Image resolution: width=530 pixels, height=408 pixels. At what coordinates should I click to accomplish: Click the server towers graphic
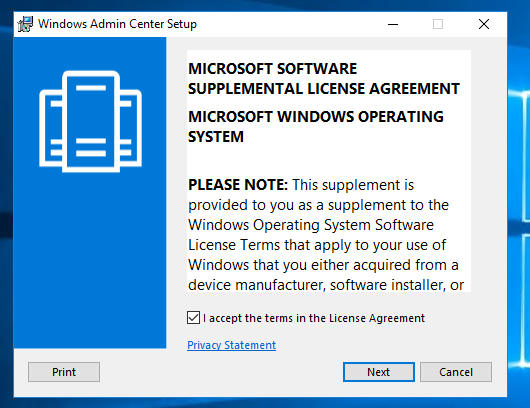coord(91,121)
